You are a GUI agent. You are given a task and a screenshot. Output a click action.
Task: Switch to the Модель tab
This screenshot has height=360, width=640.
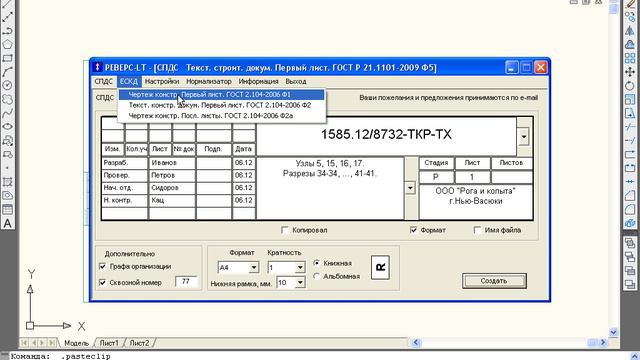(77, 343)
